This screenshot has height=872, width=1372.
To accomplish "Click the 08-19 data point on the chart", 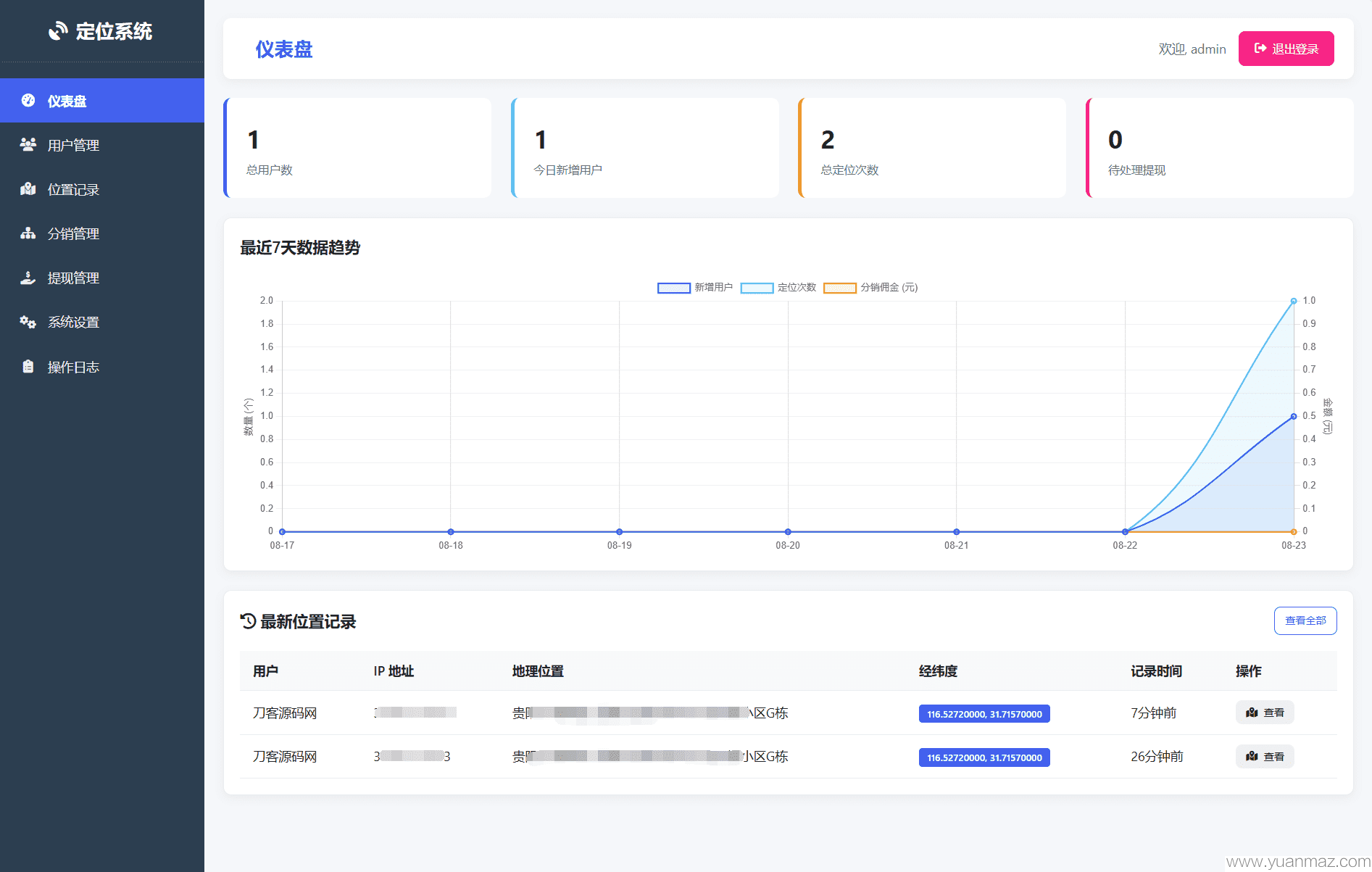I will (619, 531).
